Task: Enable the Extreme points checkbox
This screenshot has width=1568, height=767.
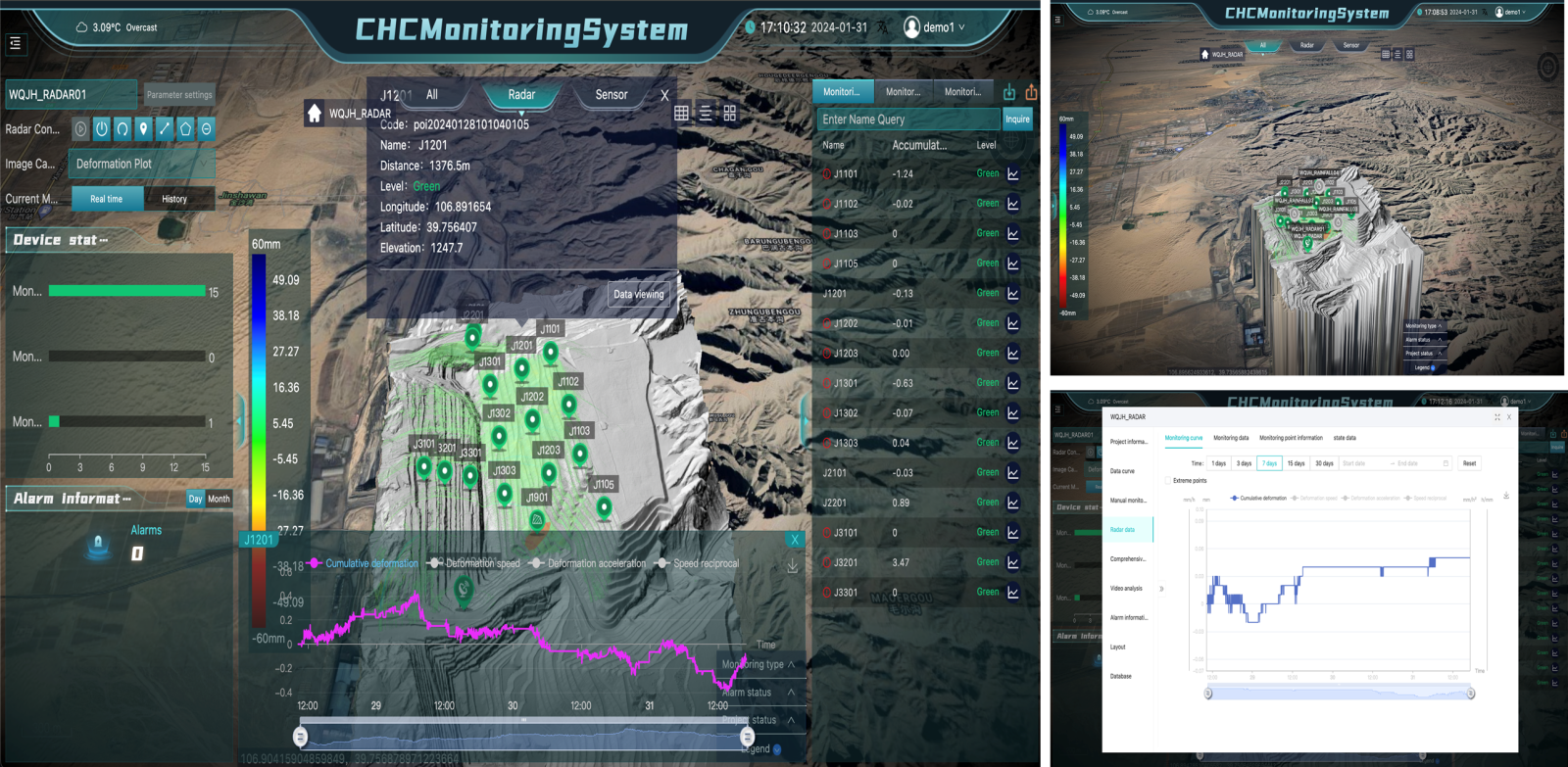Action: click(x=1168, y=481)
